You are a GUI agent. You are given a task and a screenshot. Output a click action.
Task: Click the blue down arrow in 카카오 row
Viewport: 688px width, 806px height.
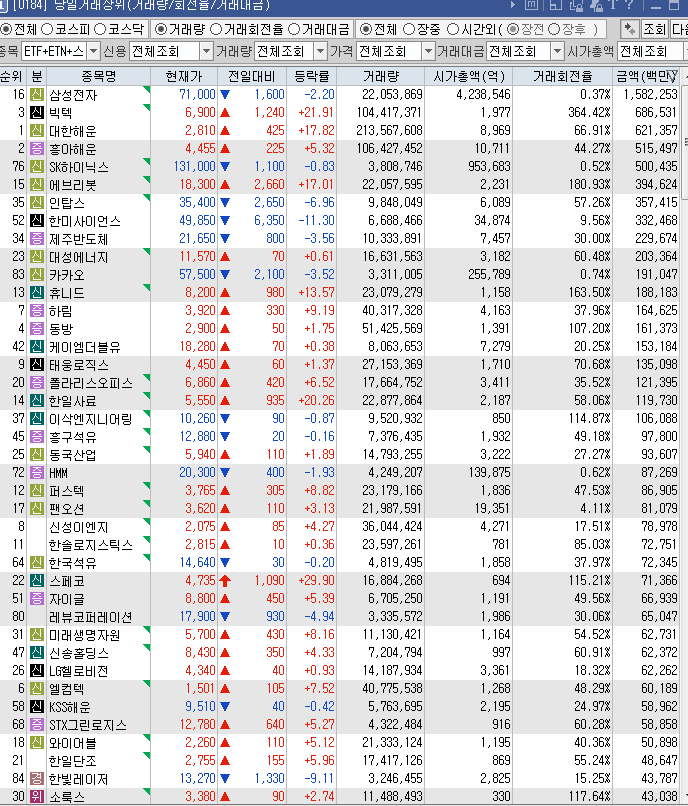click(x=225, y=274)
